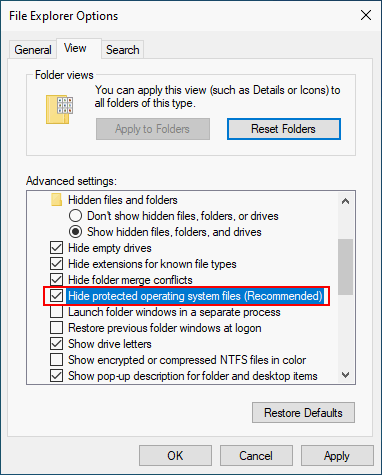Uncheck Hide empty drives
This screenshot has width=382, height=475.
tap(56, 248)
